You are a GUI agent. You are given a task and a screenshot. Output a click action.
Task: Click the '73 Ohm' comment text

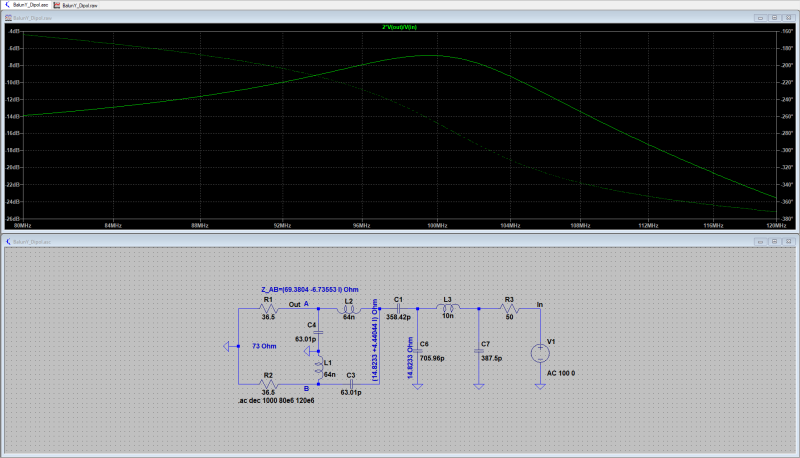(x=264, y=346)
